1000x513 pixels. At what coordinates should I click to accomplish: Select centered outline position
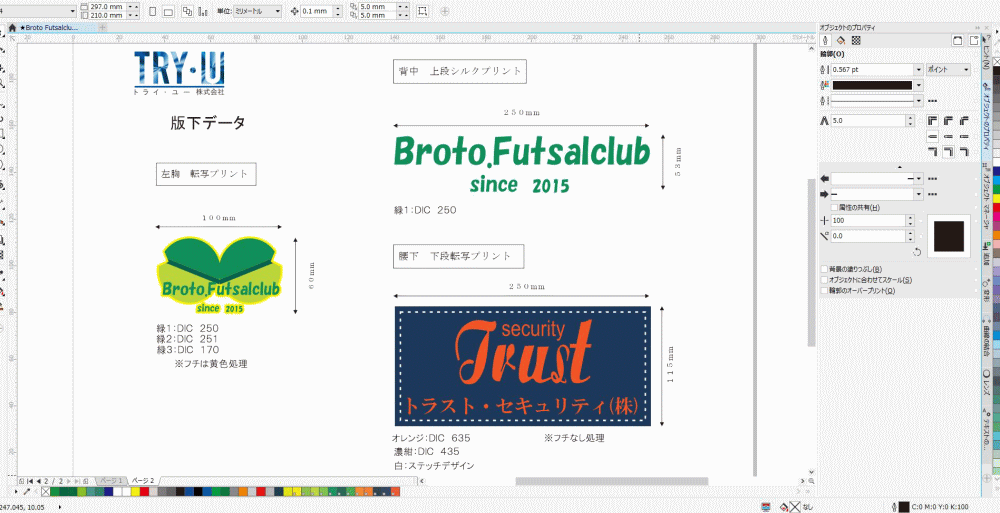click(948, 151)
